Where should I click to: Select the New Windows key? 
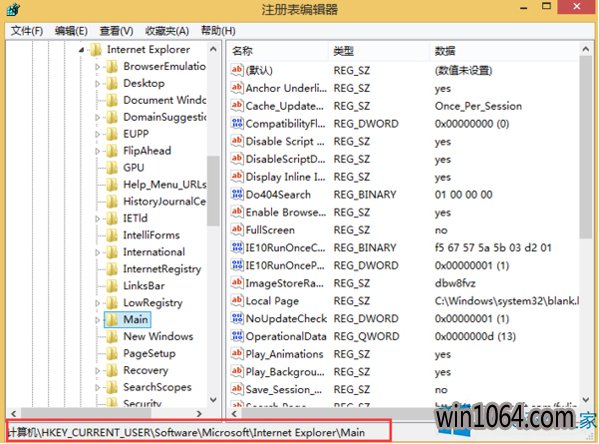click(158, 336)
